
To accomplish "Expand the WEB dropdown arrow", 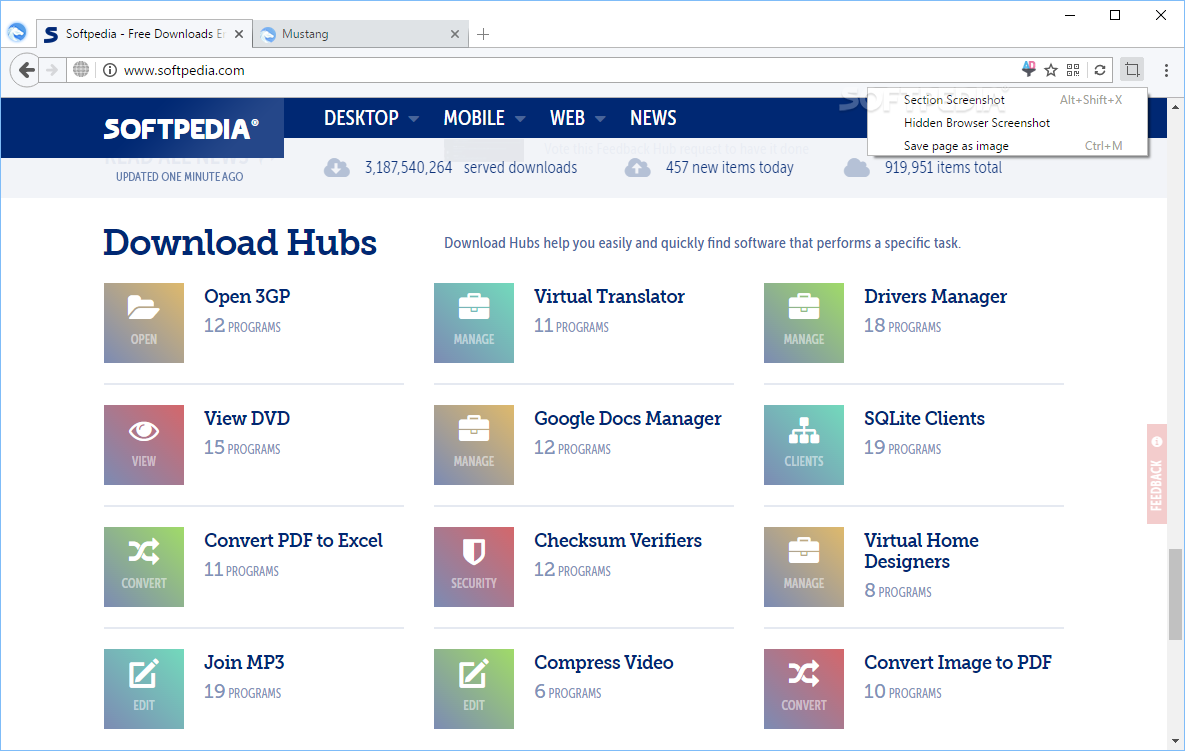I will 600,119.
